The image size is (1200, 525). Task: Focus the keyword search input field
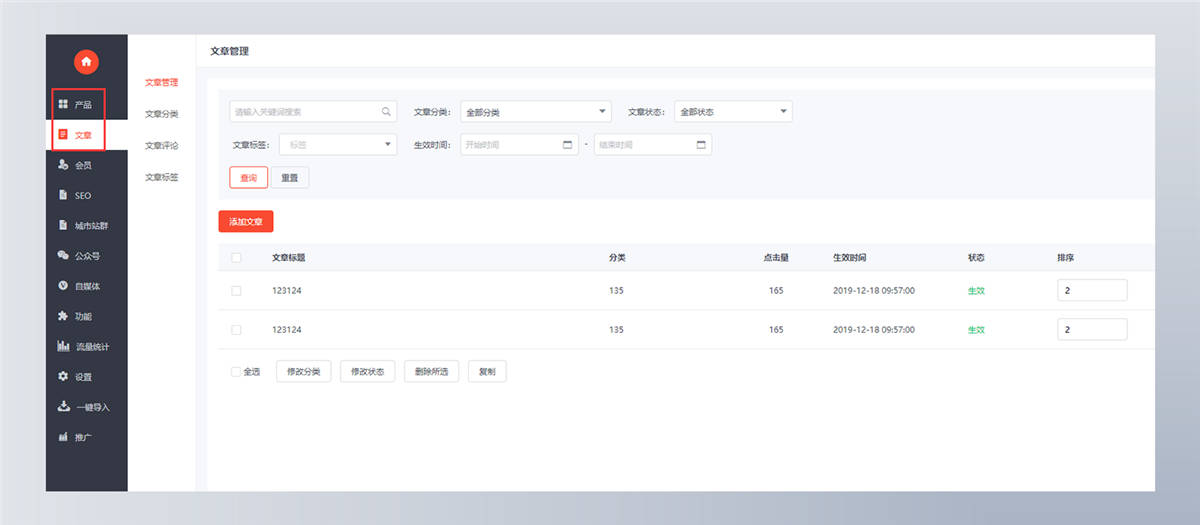313,112
